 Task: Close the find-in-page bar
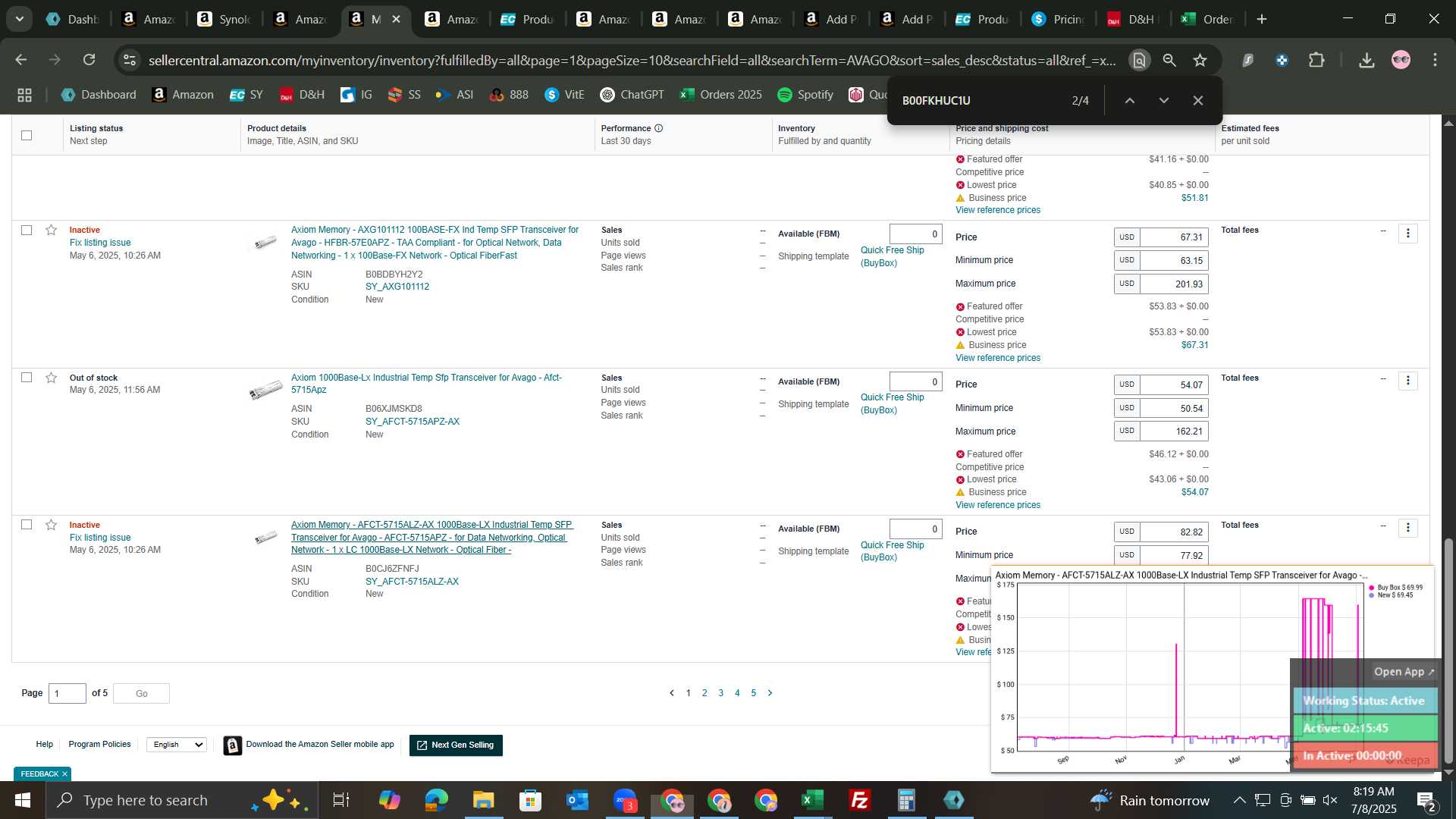coord(1198,100)
